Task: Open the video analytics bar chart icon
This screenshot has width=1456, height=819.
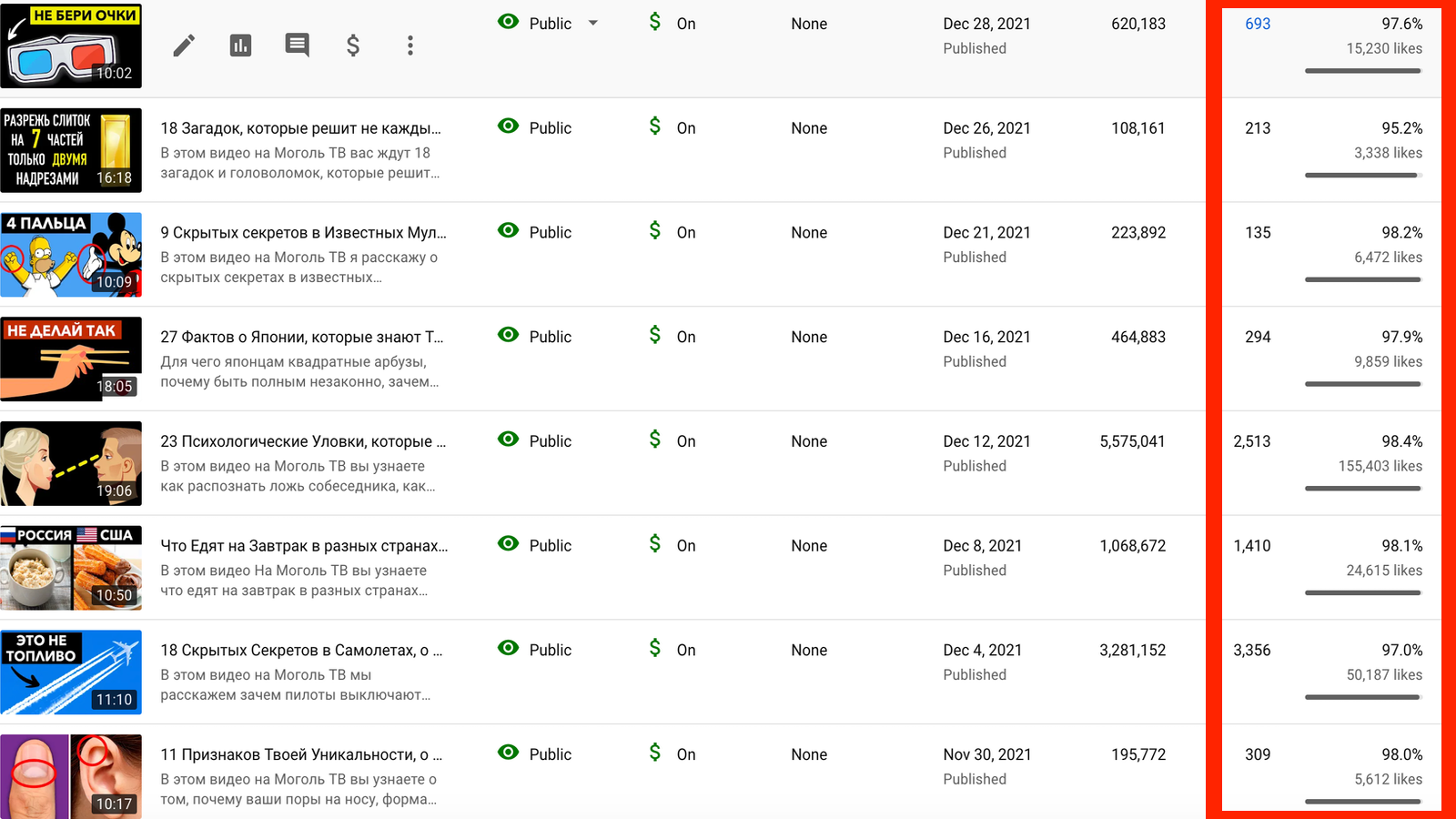Action: click(x=241, y=45)
